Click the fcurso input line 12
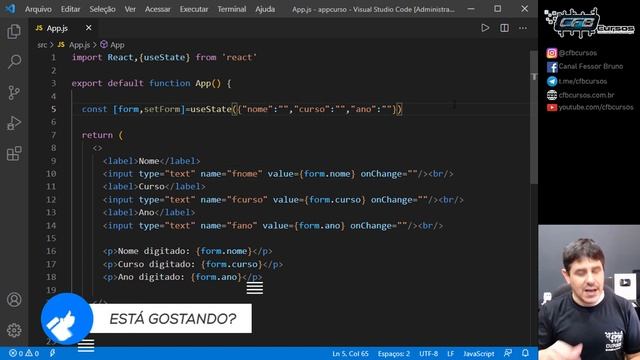Viewport: 640px width, 360px height. click(x=283, y=200)
